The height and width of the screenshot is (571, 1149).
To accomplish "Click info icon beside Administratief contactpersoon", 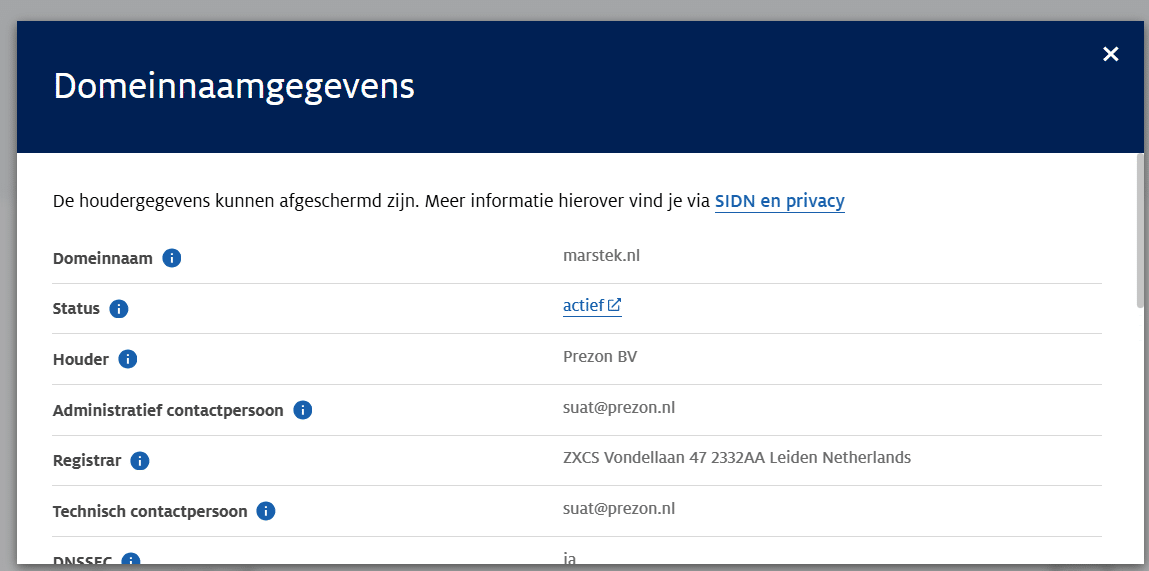I will 303,410.
